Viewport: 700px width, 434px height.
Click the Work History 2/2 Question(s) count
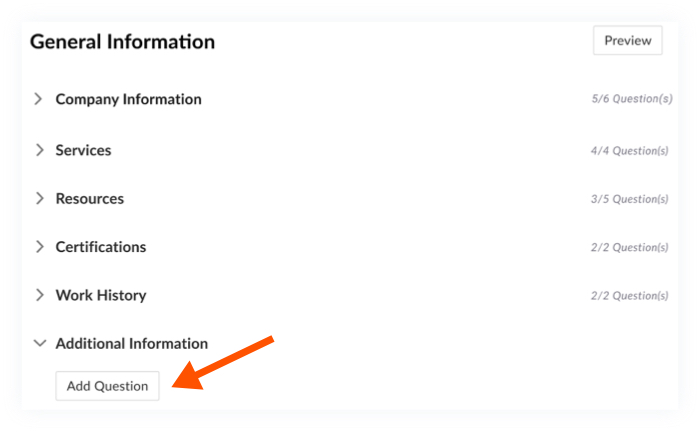point(629,296)
